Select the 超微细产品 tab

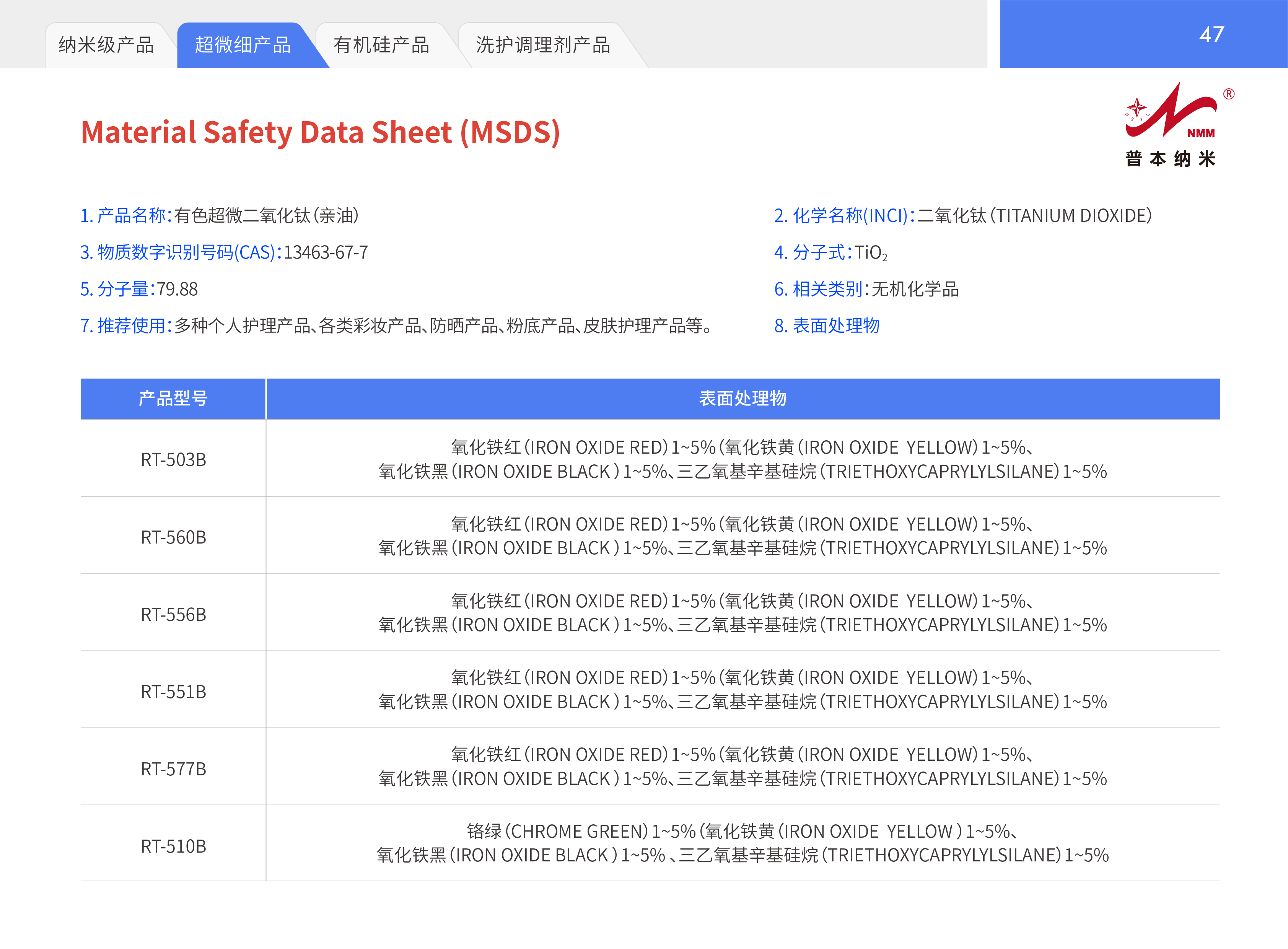(x=243, y=45)
